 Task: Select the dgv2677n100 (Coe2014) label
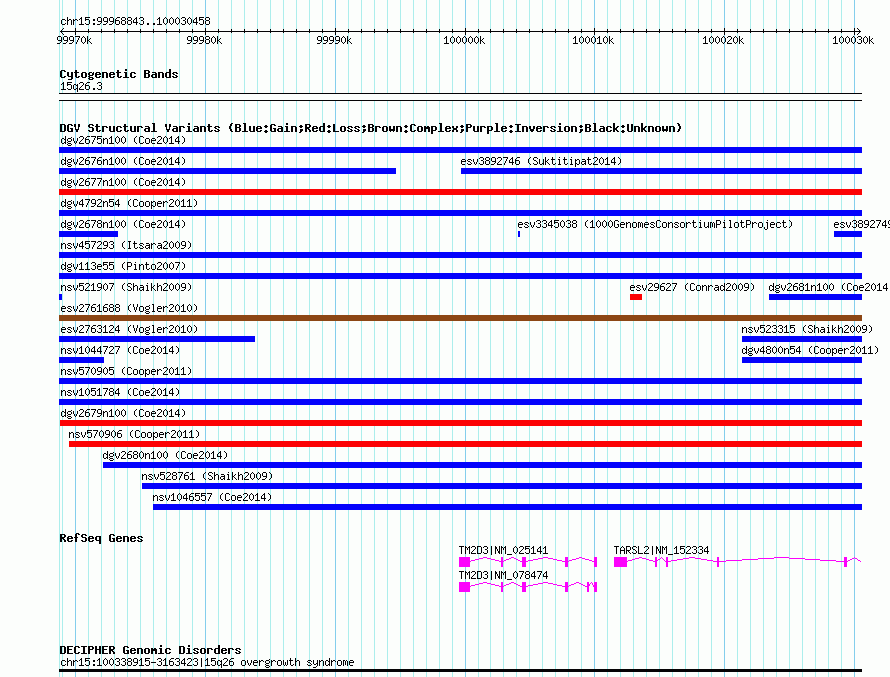(123, 182)
